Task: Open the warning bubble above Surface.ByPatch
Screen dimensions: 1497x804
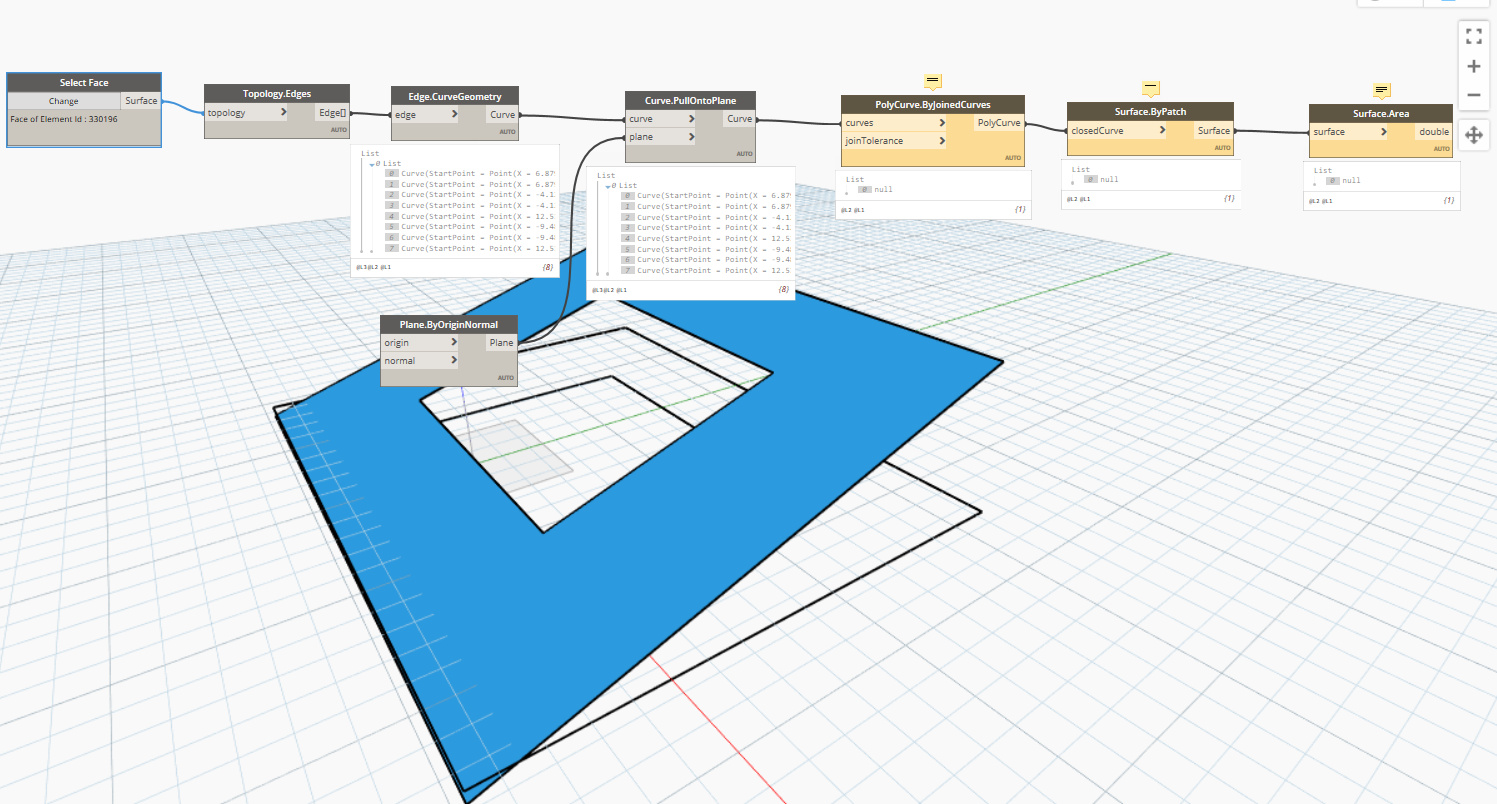Action: click(x=1150, y=88)
